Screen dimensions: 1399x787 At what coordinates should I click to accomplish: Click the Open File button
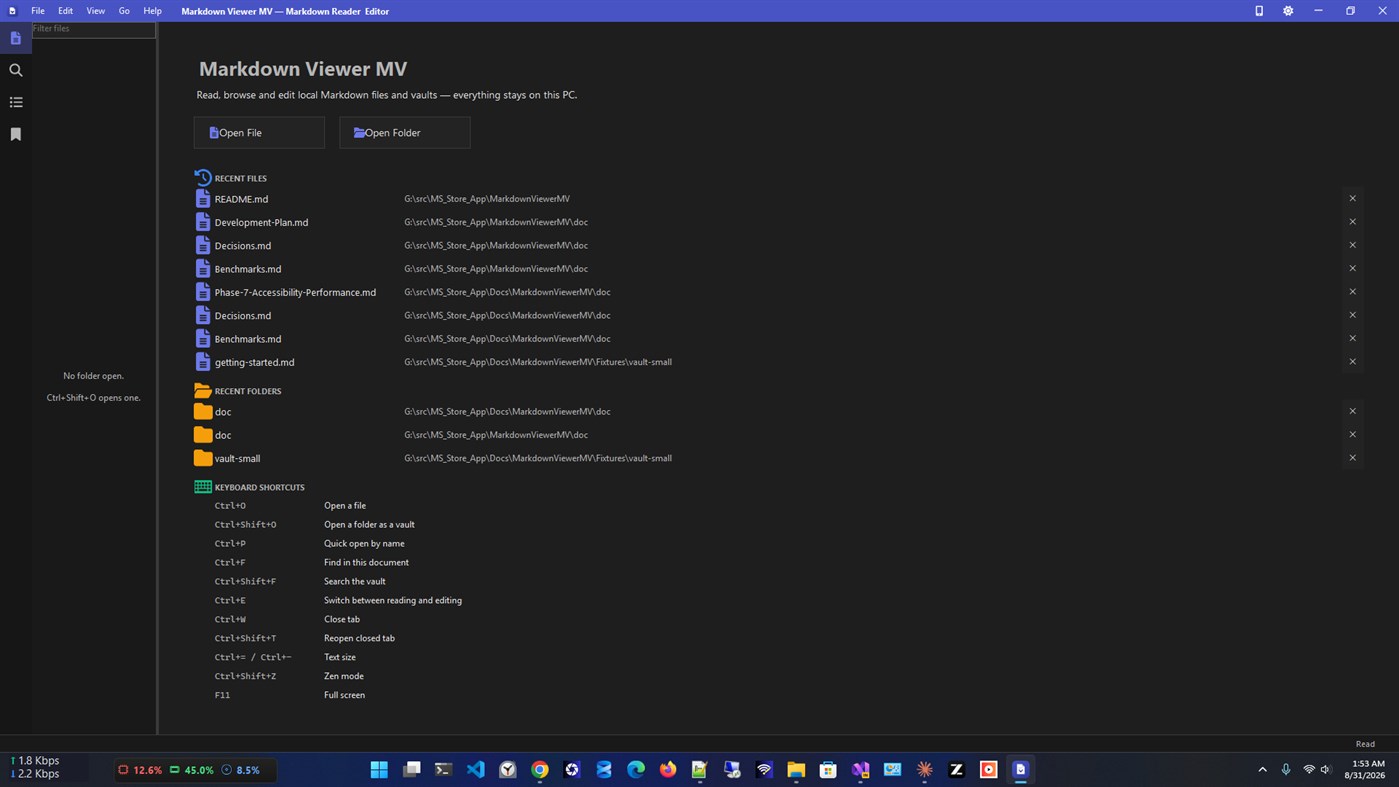[x=259, y=132]
